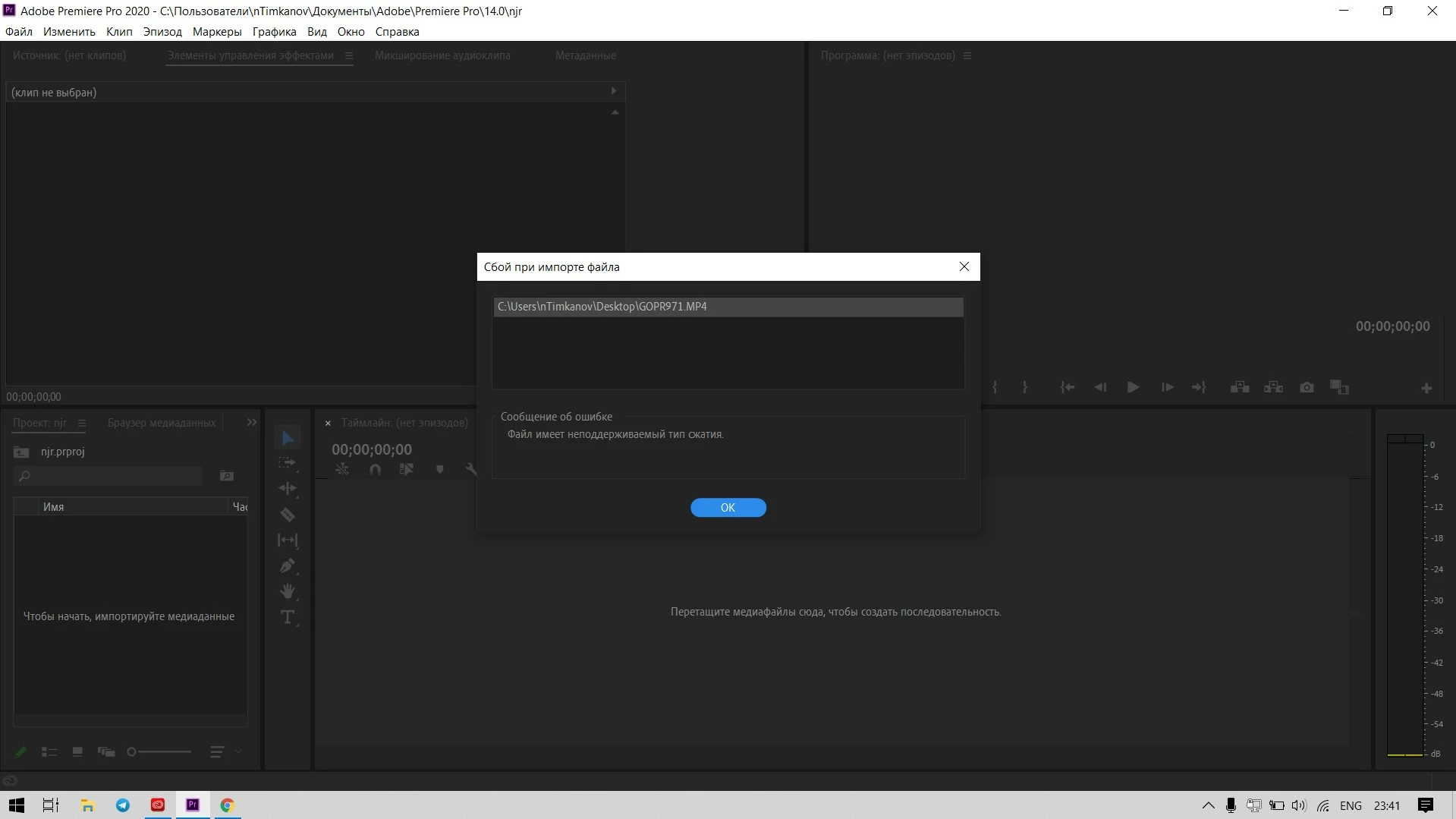Select the Slip tool
The image size is (1456, 819).
(288, 540)
